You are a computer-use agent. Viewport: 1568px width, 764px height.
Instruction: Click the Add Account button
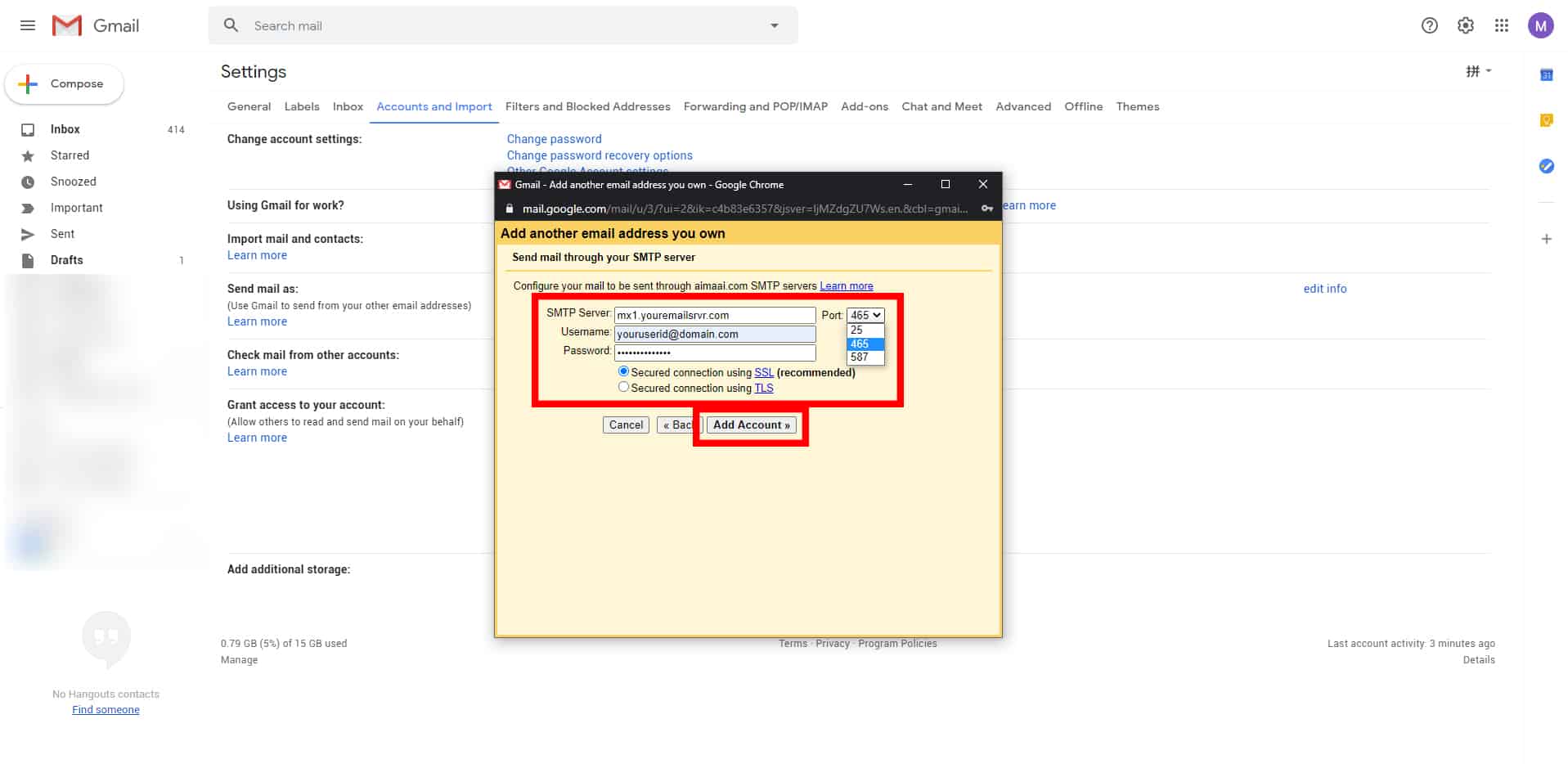point(751,425)
